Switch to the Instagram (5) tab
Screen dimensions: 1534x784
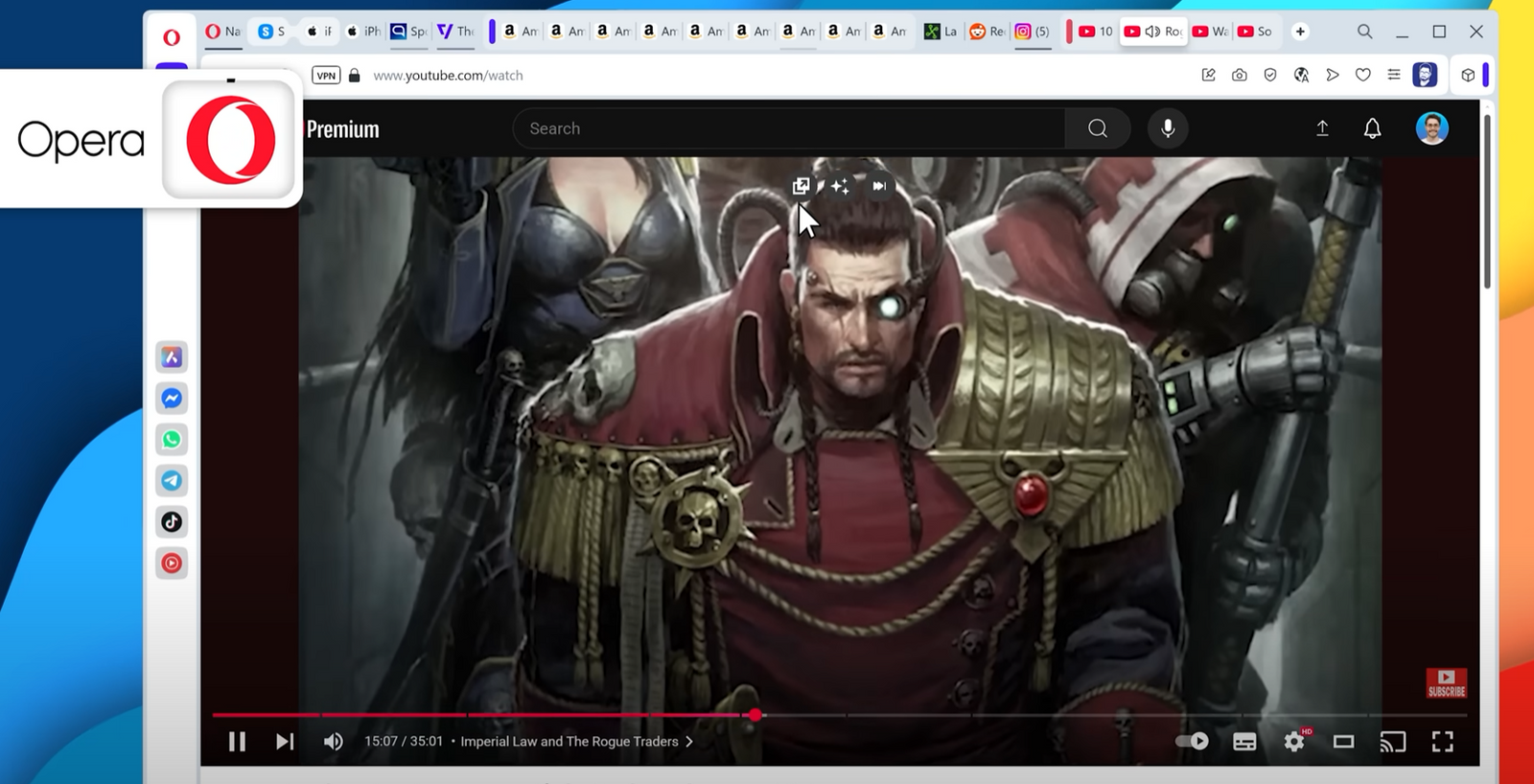pyautogui.click(x=1033, y=32)
